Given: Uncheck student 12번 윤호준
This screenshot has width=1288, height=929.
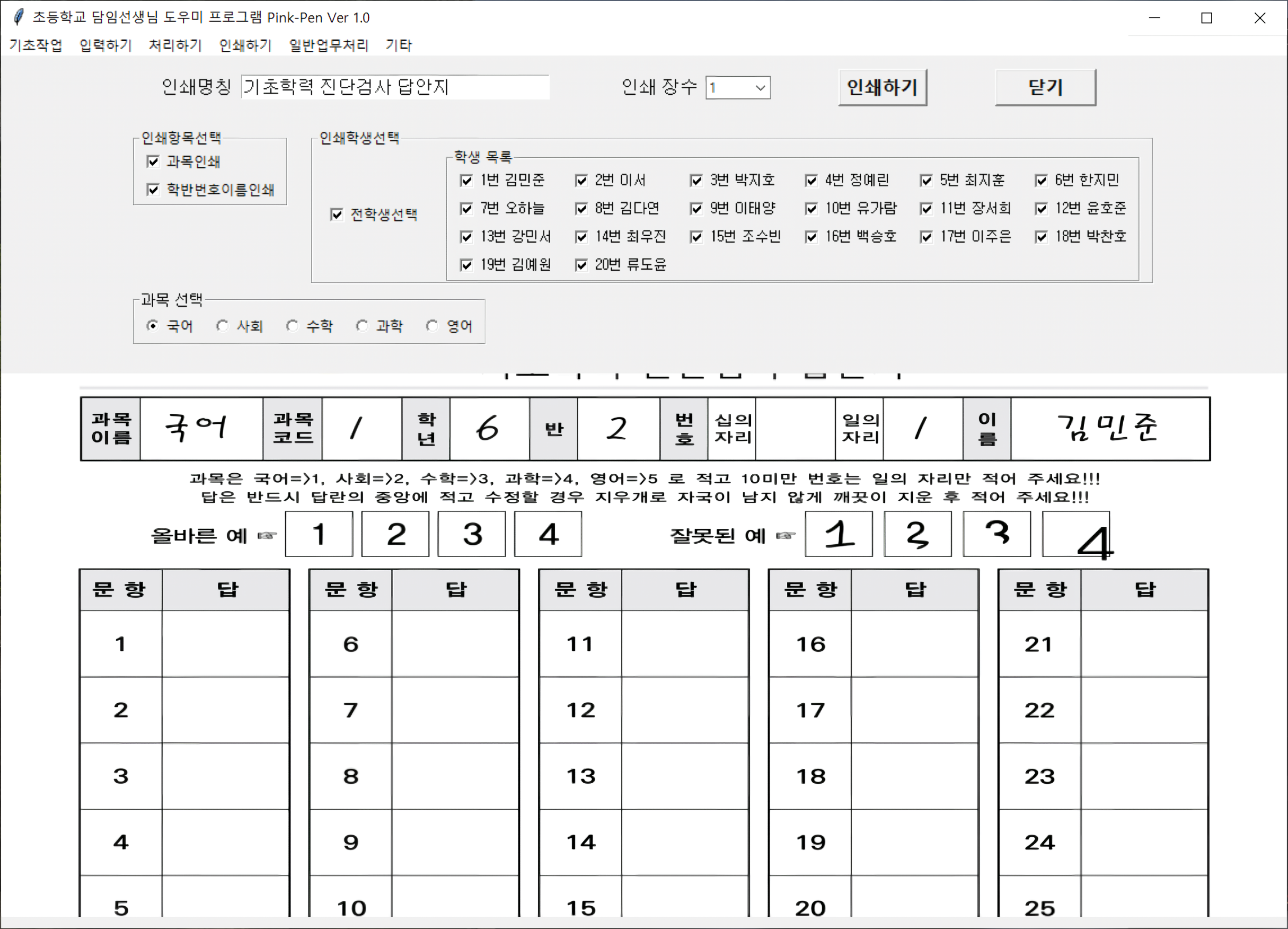Looking at the screenshot, I should 1041,208.
